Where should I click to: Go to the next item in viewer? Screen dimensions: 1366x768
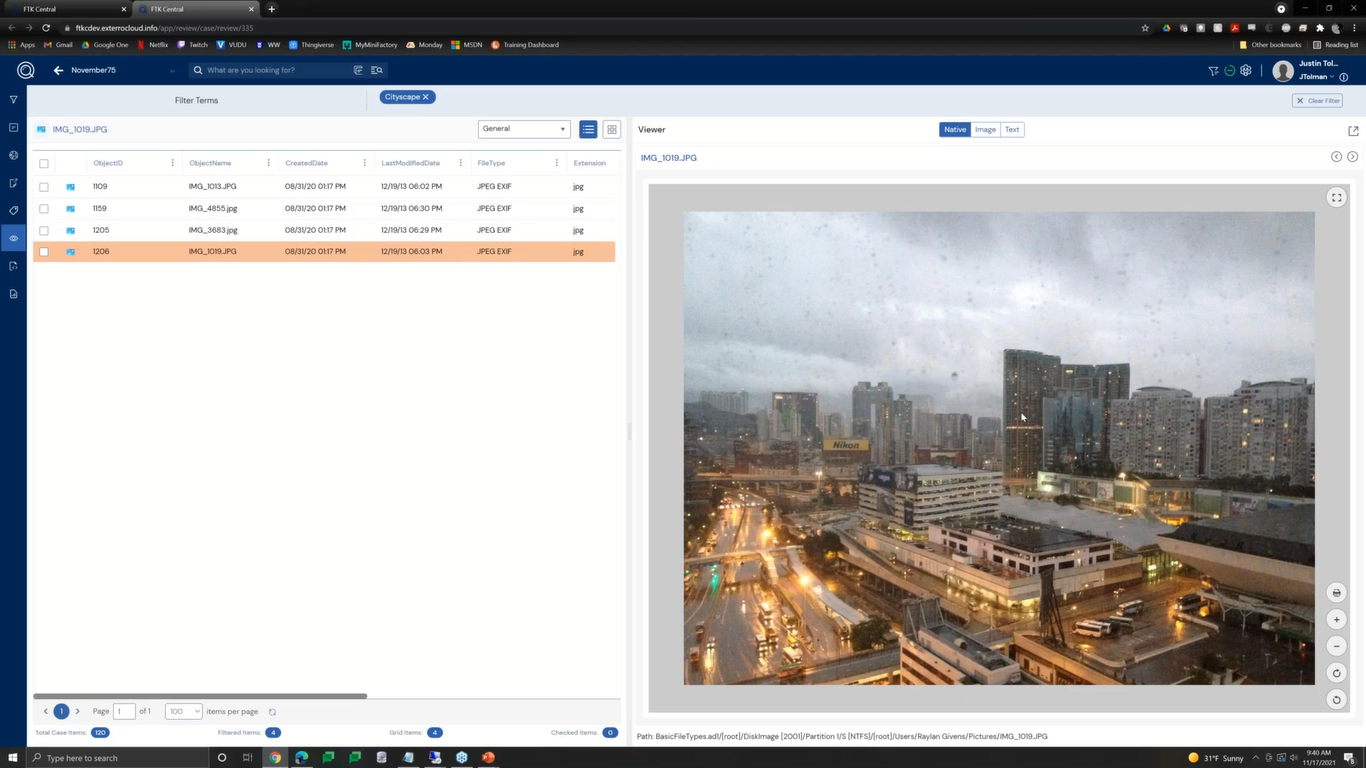tap(1352, 157)
